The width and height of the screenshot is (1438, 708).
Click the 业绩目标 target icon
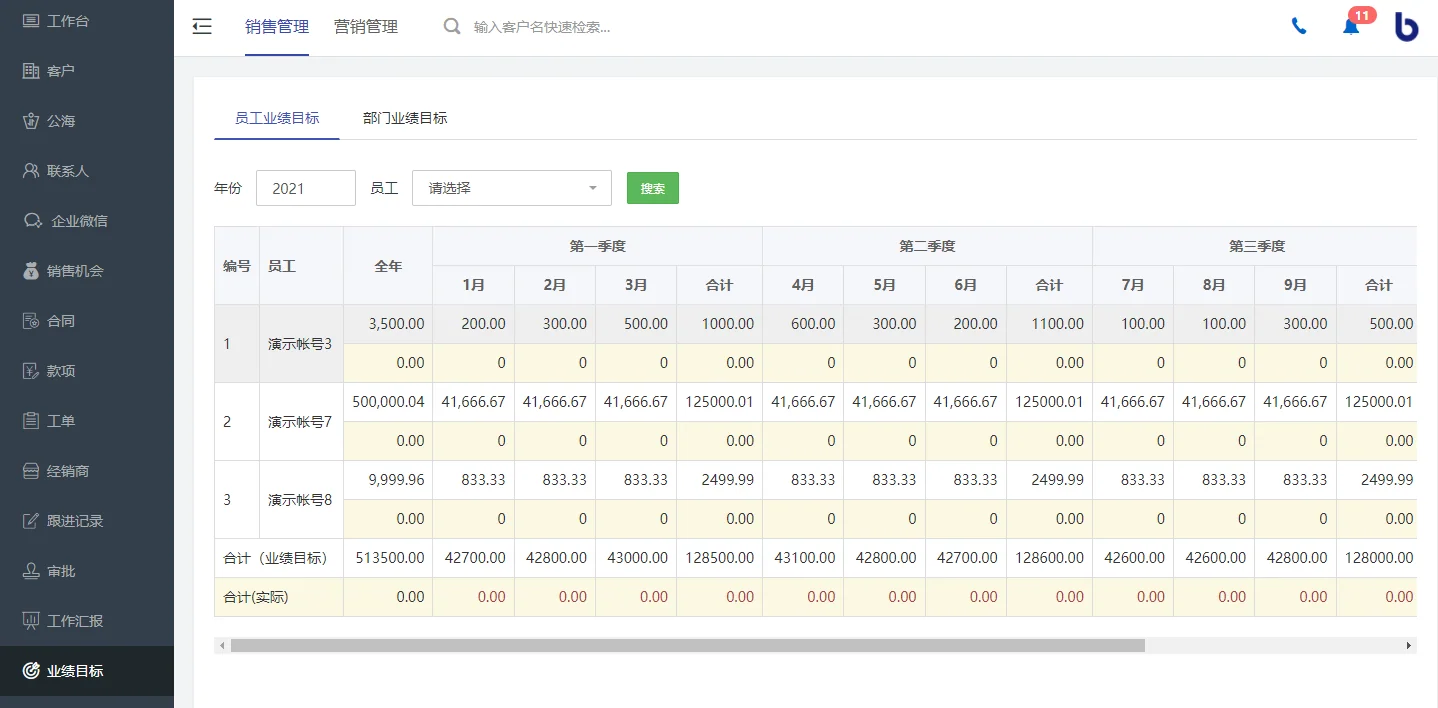click(x=31, y=670)
